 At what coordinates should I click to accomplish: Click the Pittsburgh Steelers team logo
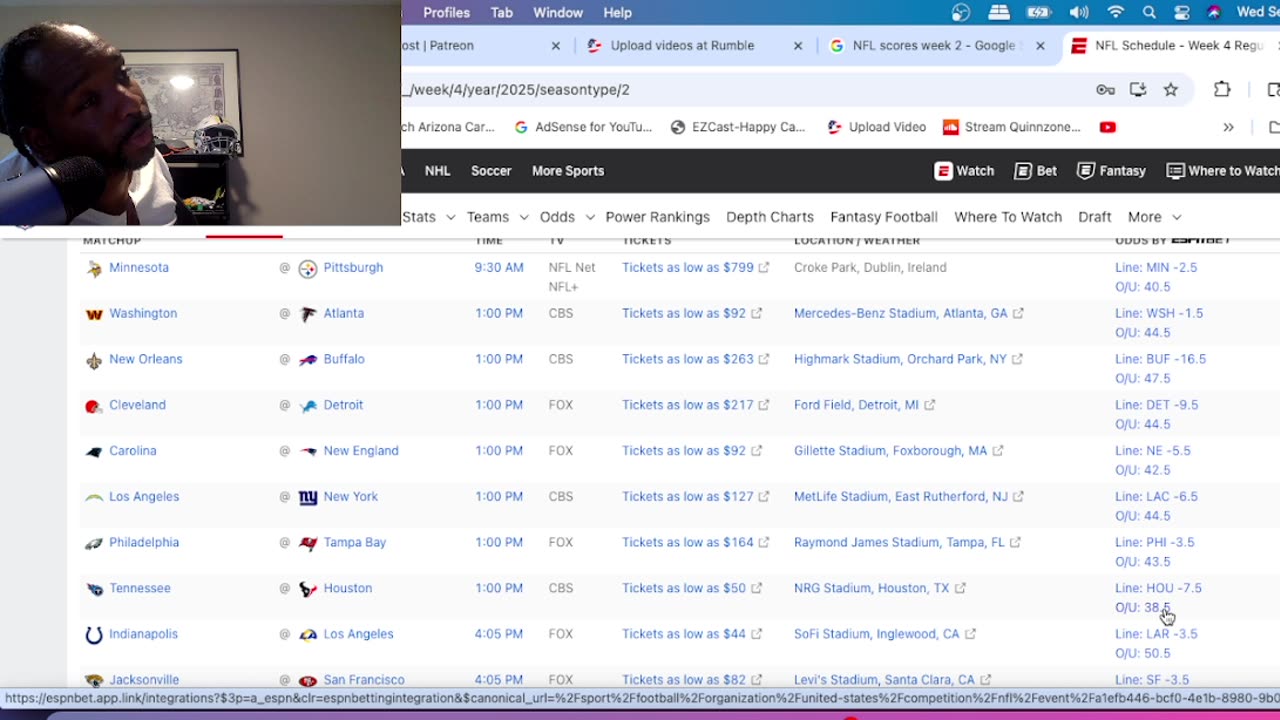click(x=308, y=268)
